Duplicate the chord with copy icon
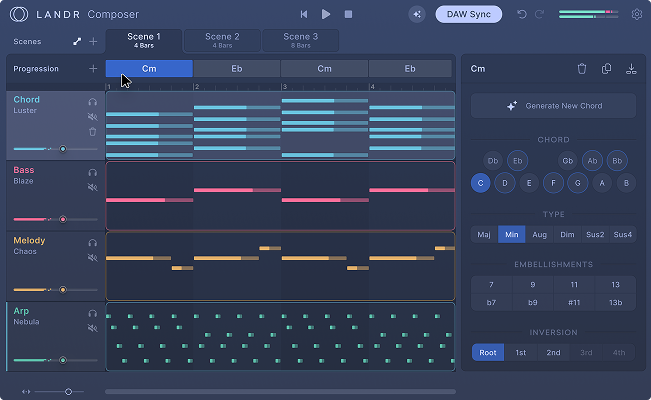This screenshot has width=651, height=400. pyautogui.click(x=606, y=69)
